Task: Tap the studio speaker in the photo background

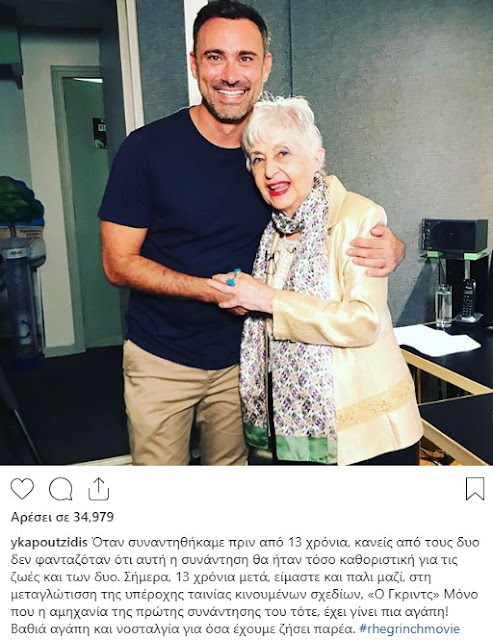Action: (x=455, y=236)
